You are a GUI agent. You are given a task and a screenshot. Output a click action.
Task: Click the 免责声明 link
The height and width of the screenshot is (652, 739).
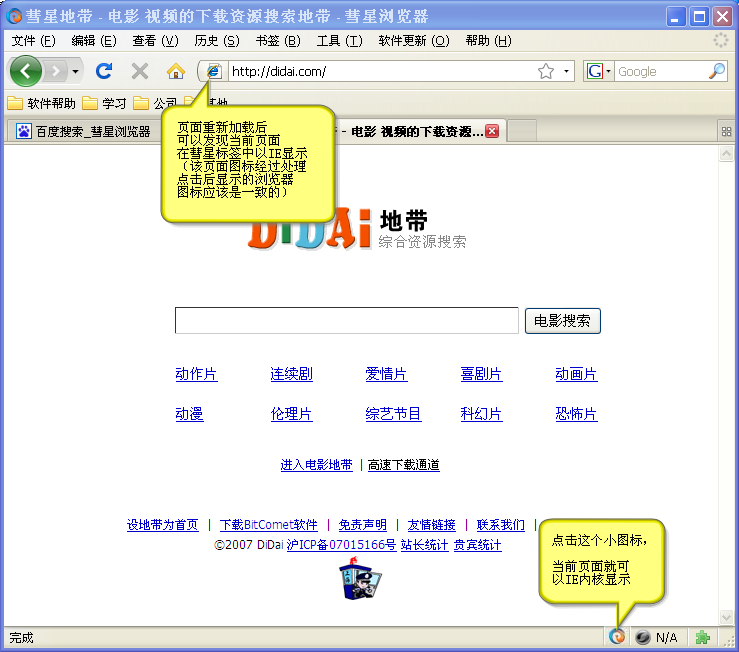click(x=362, y=525)
